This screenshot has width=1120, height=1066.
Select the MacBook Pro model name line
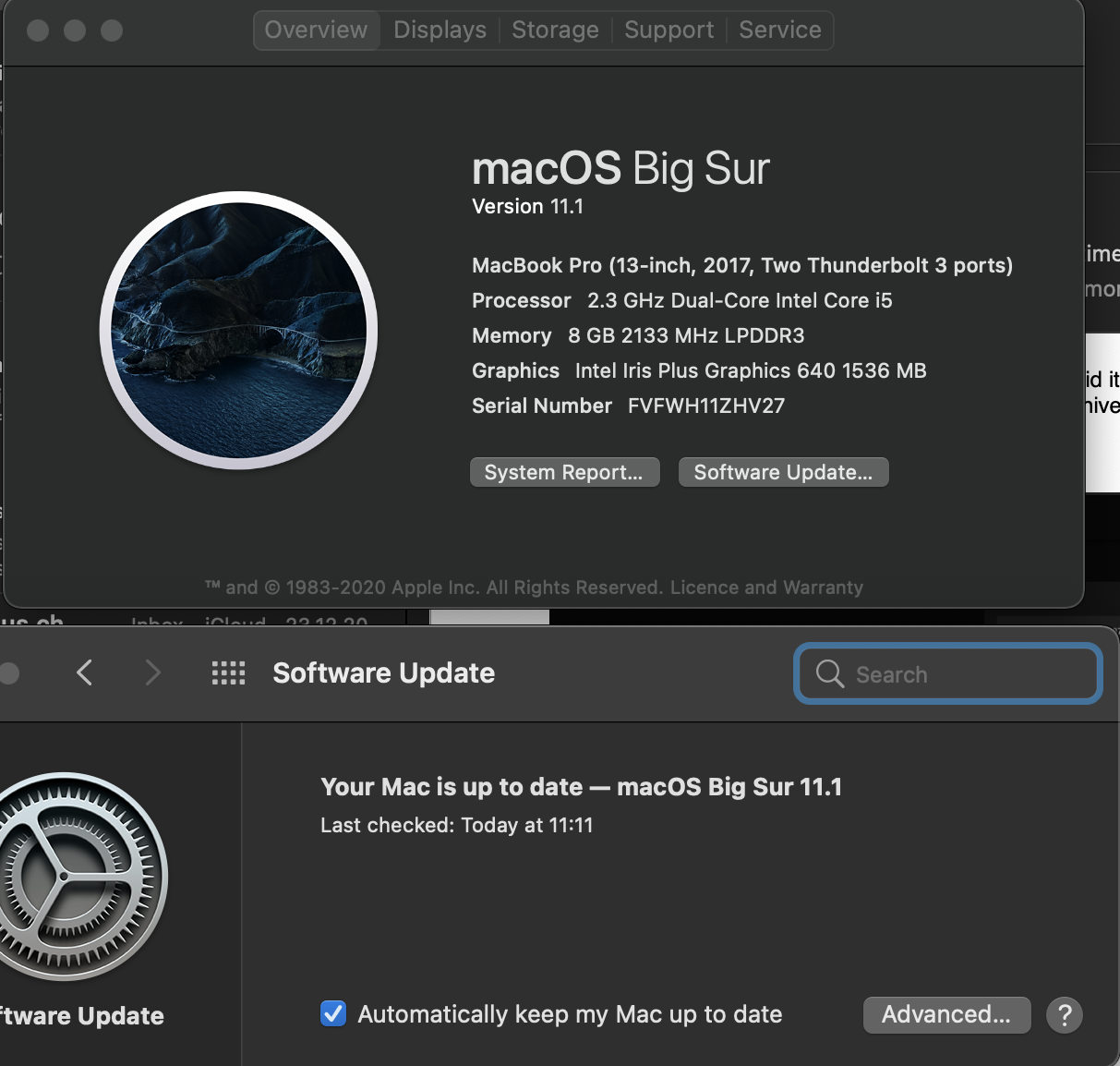pos(742,265)
